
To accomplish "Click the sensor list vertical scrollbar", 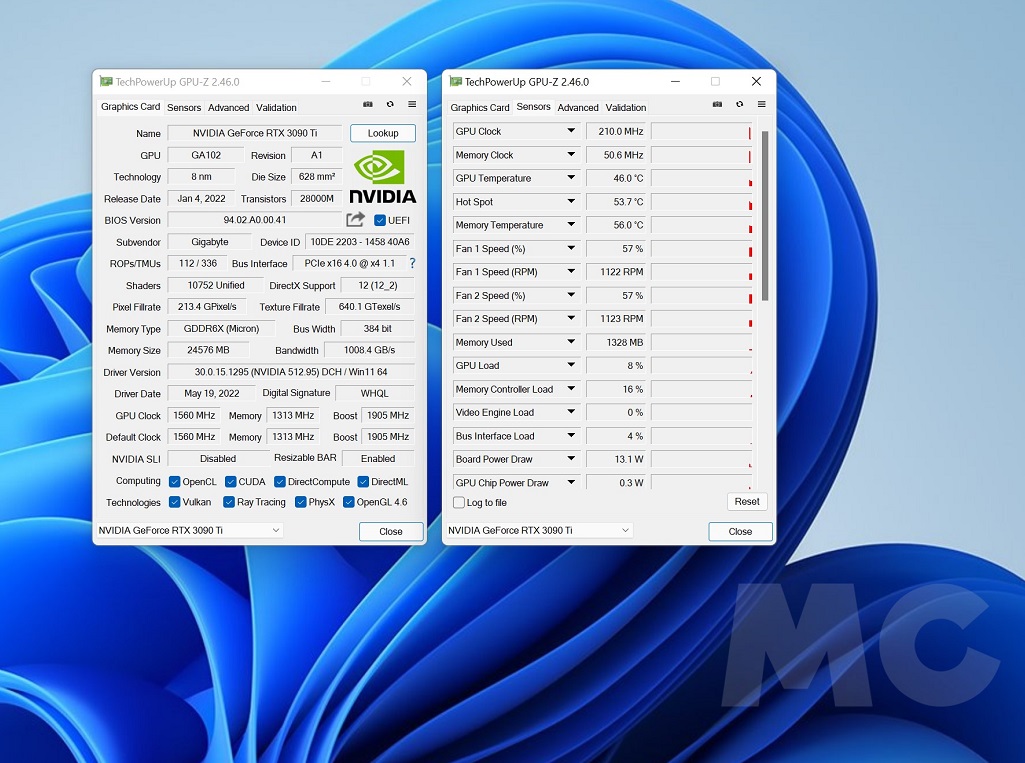I will point(765,215).
